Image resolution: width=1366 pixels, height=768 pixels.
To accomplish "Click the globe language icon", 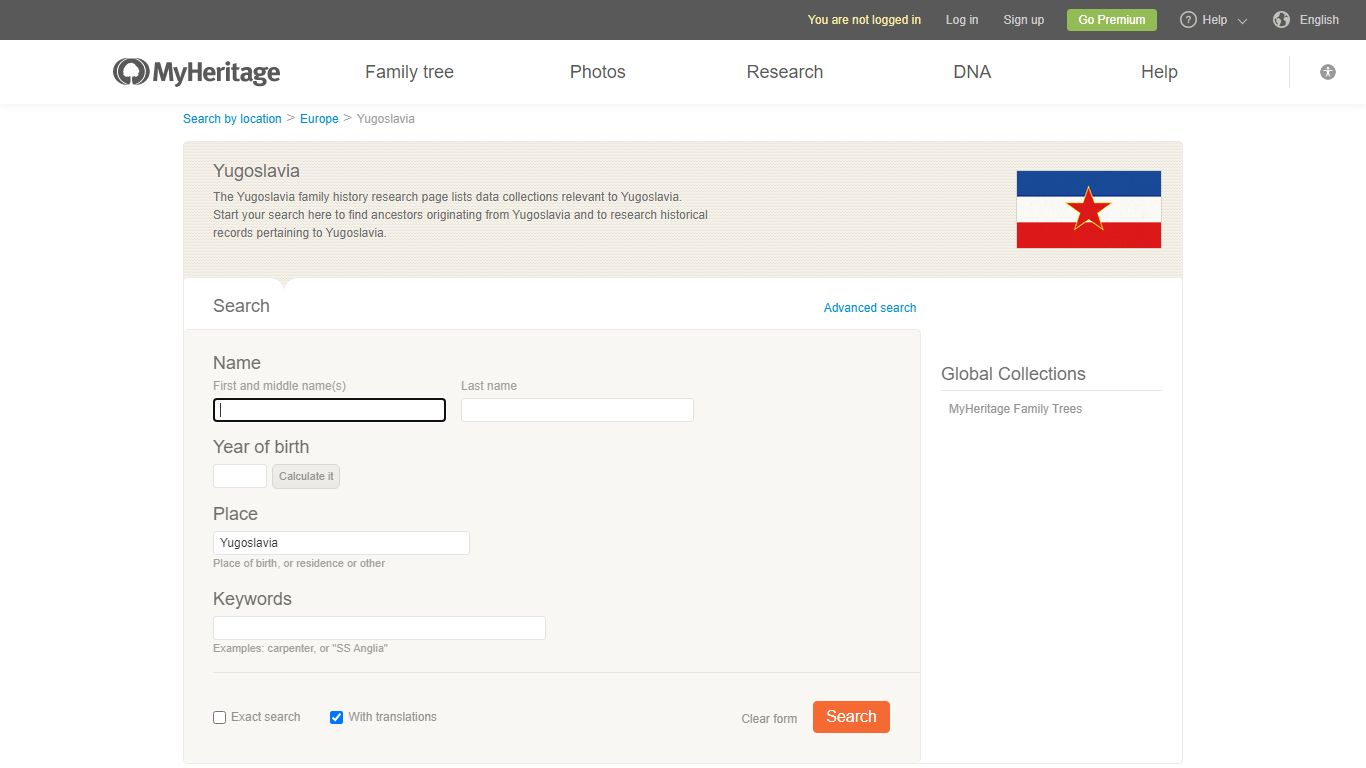I will pyautogui.click(x=1282, y=20).
